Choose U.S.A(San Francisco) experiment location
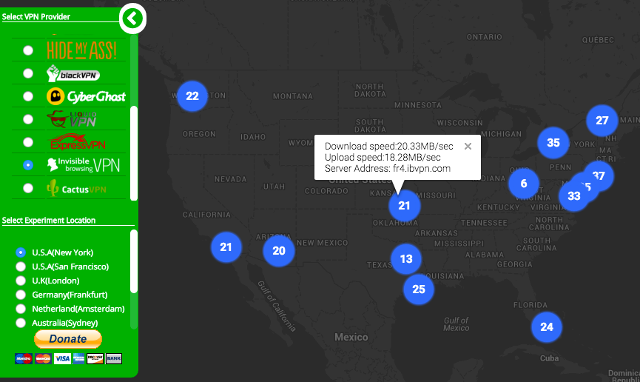This screenshot has height=382, width=640. pyautogui.click(x=21, y=267)
